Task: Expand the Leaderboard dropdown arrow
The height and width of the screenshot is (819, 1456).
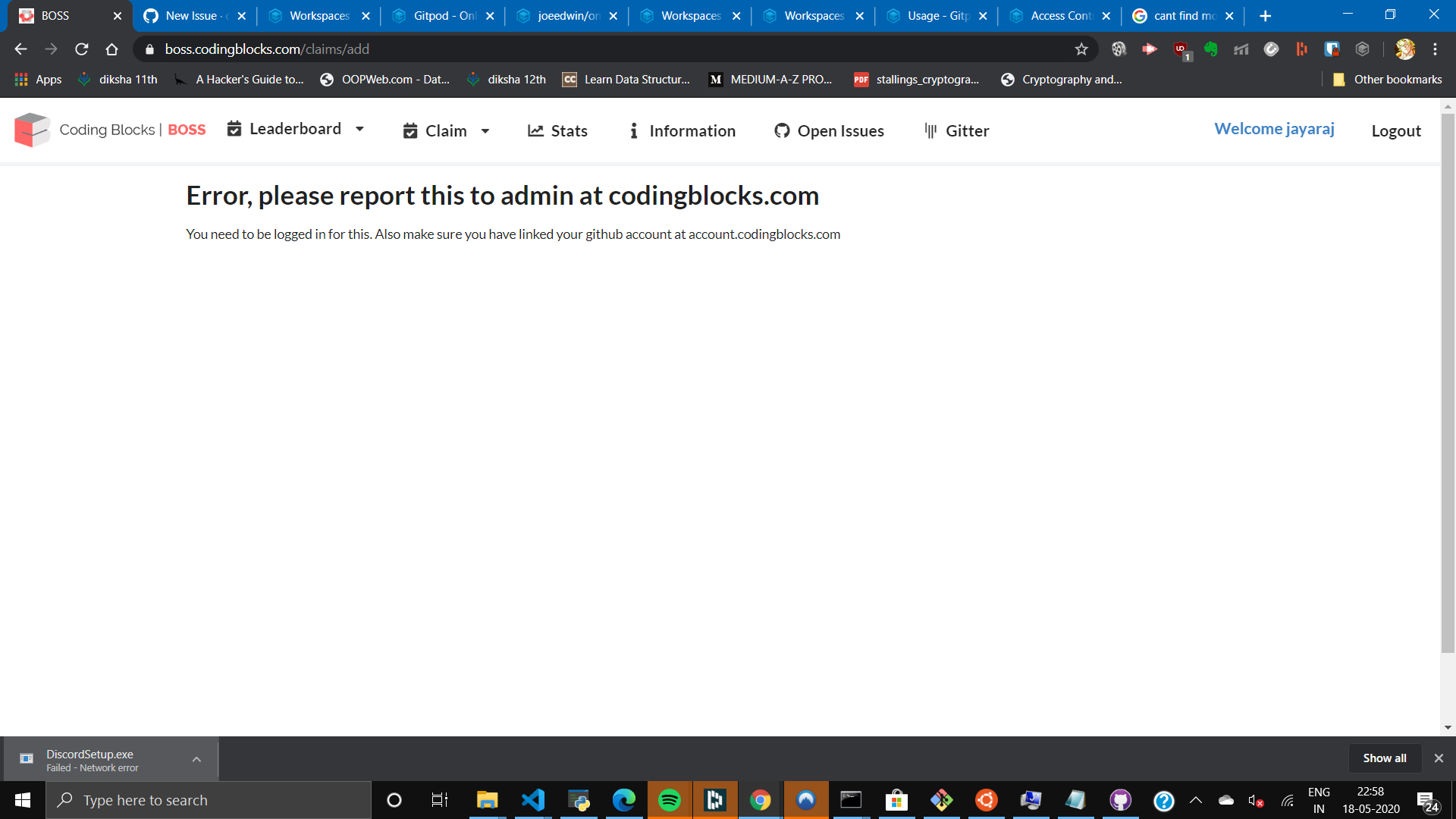Action: [x=359, y=129]
